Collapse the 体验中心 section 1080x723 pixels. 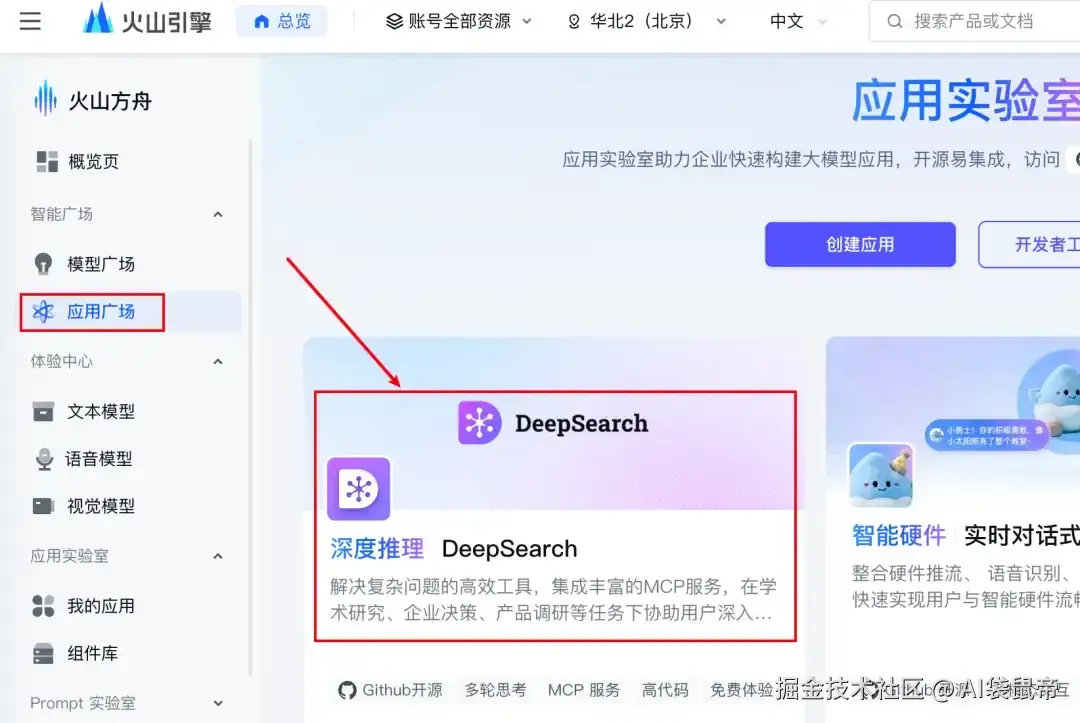218,362
